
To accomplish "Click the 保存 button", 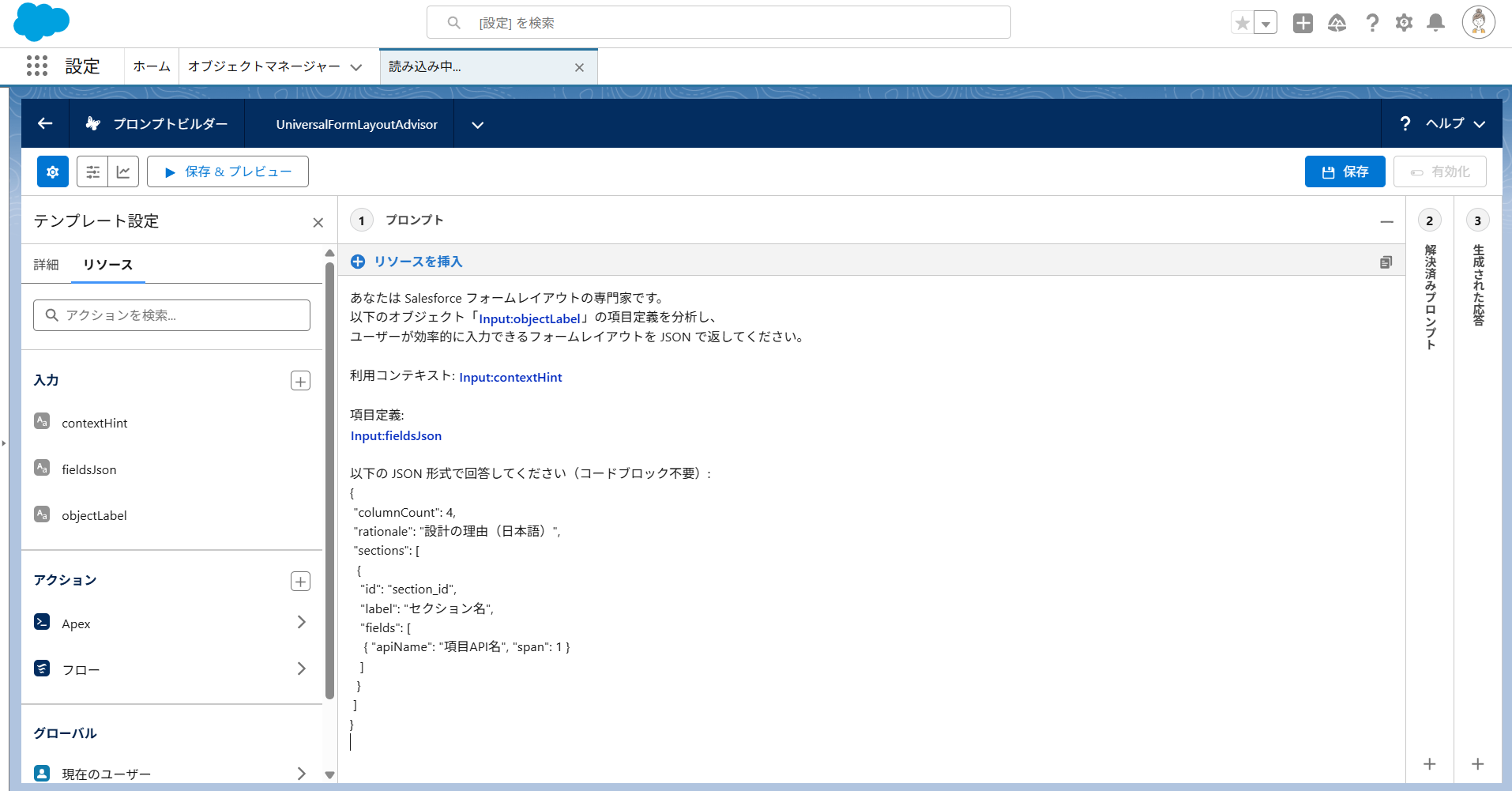I will click(1345, 171).
